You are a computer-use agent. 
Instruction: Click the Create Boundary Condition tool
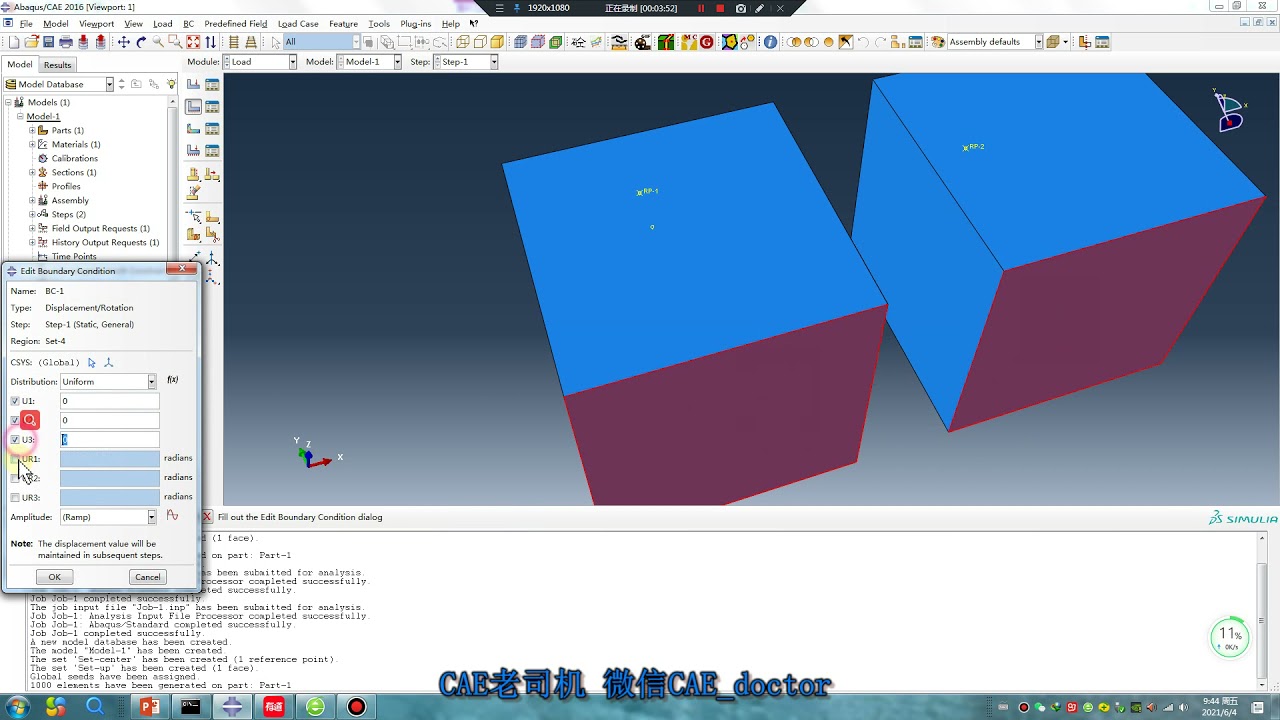(194, 106)
